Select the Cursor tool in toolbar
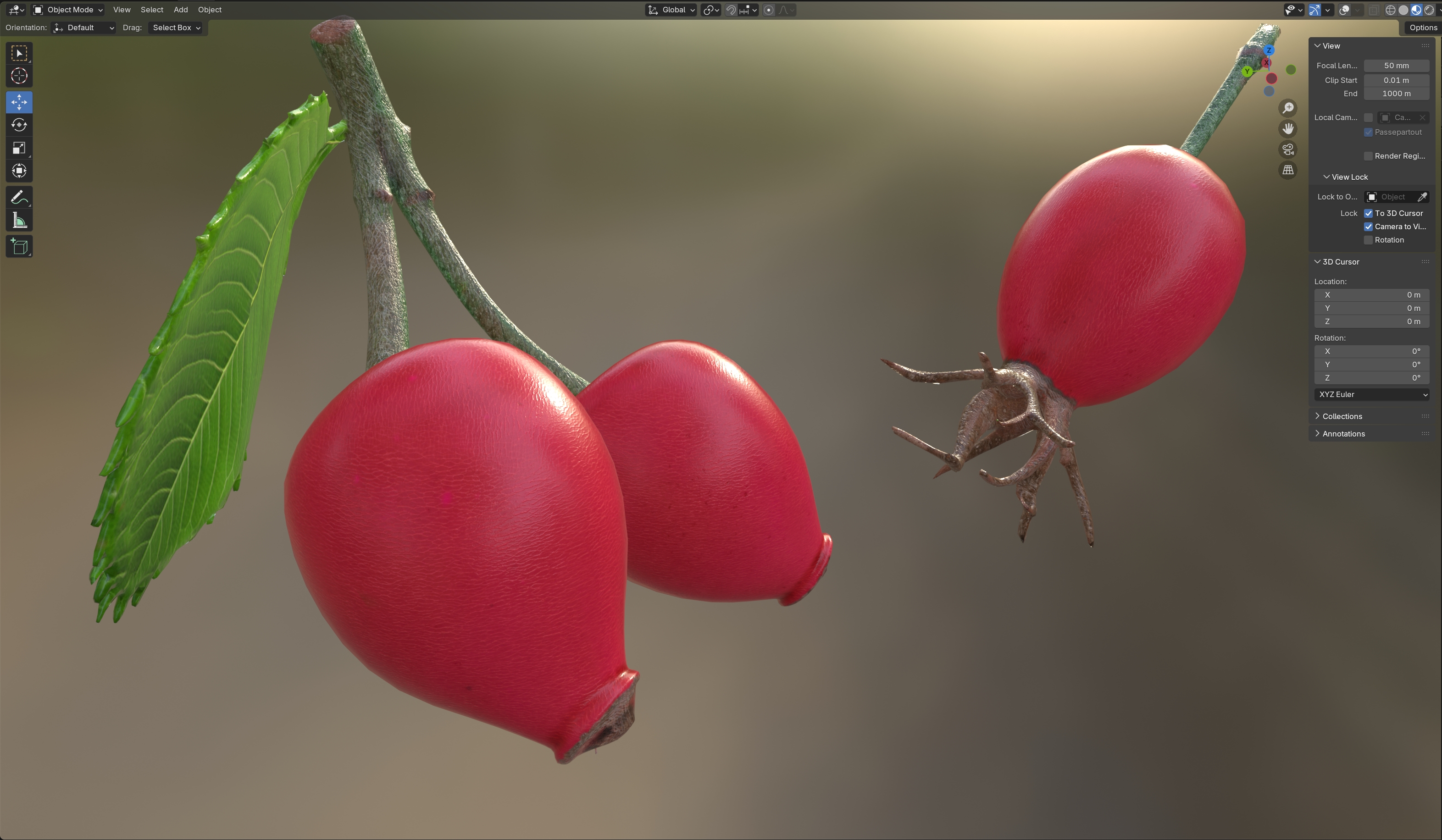Screen dimensions: 1442x840 pos(19,76)
